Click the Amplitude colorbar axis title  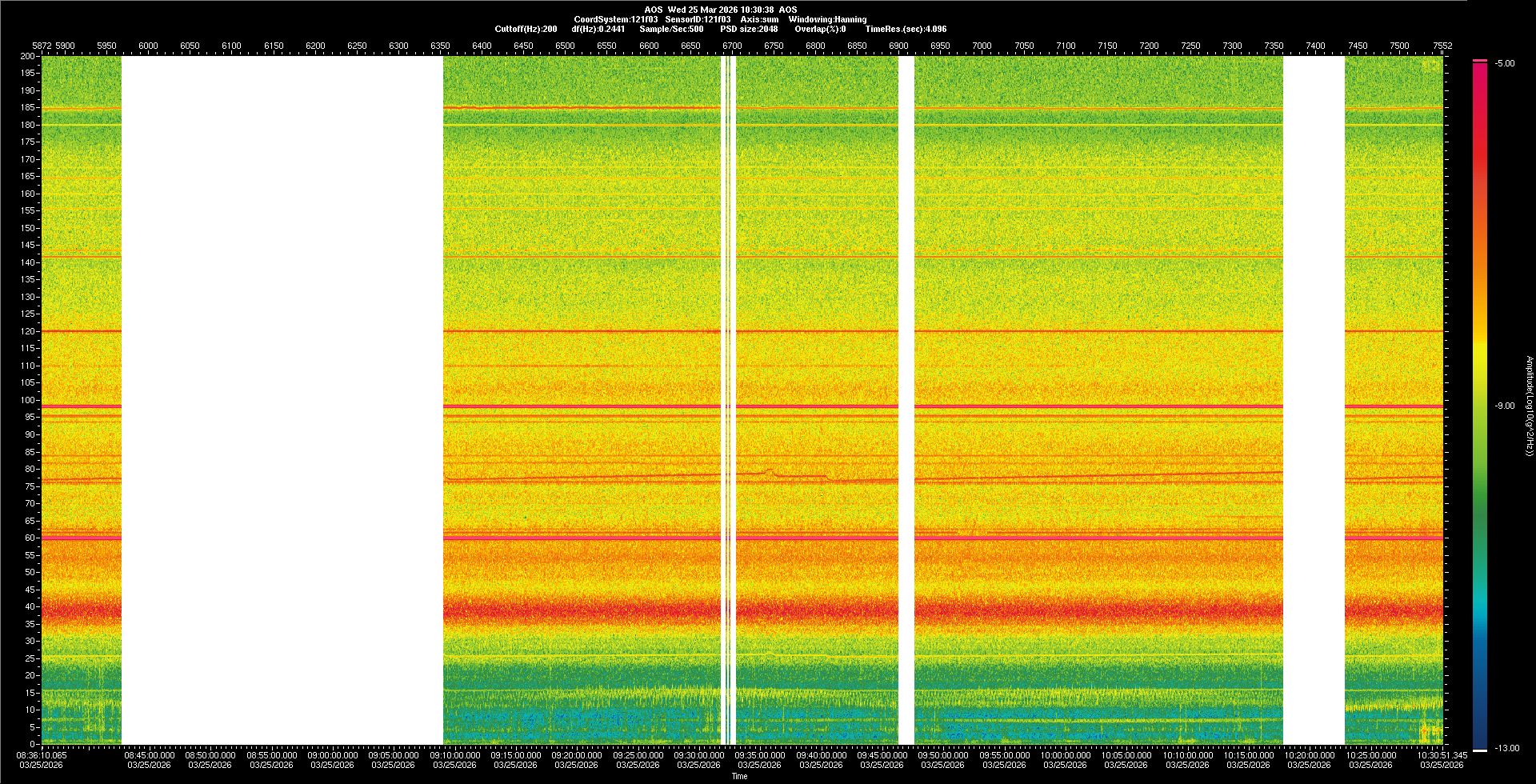pyautogui.click(x=1529, y=406)
